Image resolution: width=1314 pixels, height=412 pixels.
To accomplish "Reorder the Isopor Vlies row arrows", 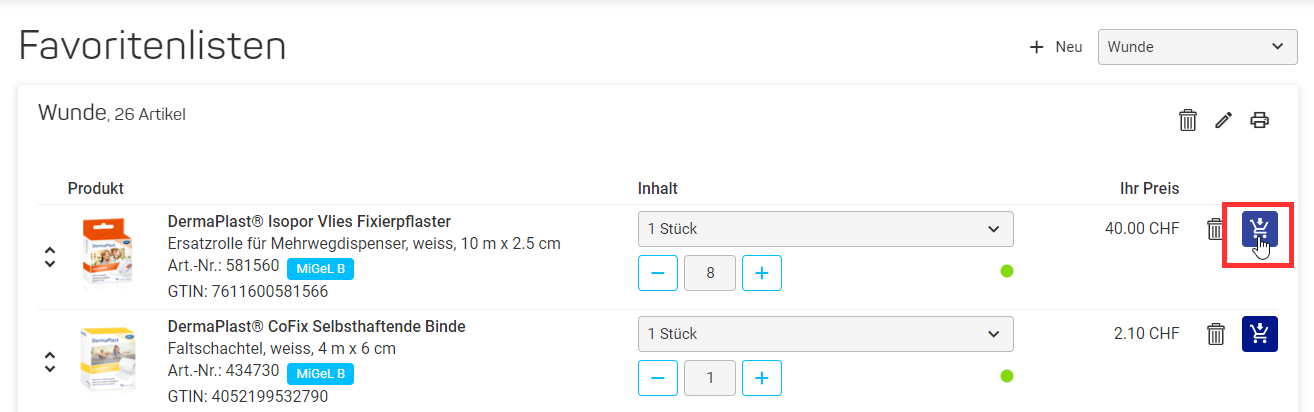I will click(50, 257).
